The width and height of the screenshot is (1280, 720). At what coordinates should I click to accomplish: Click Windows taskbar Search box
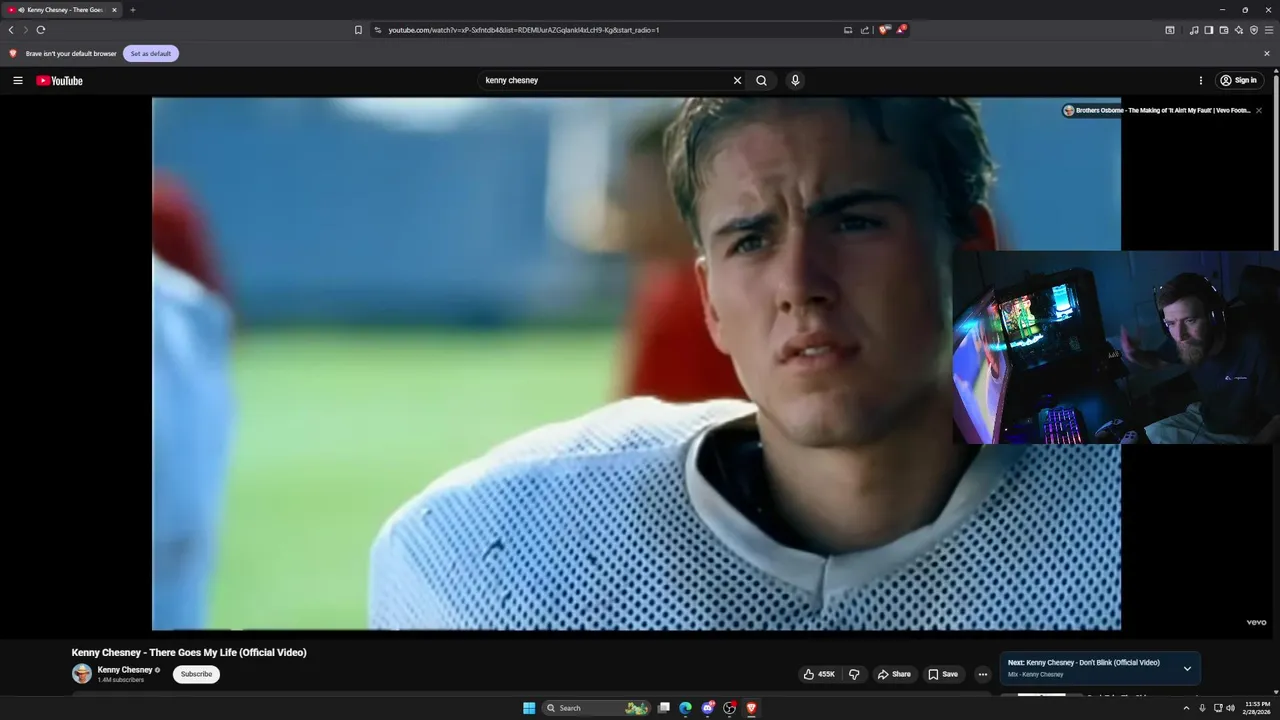coord(596,708)
